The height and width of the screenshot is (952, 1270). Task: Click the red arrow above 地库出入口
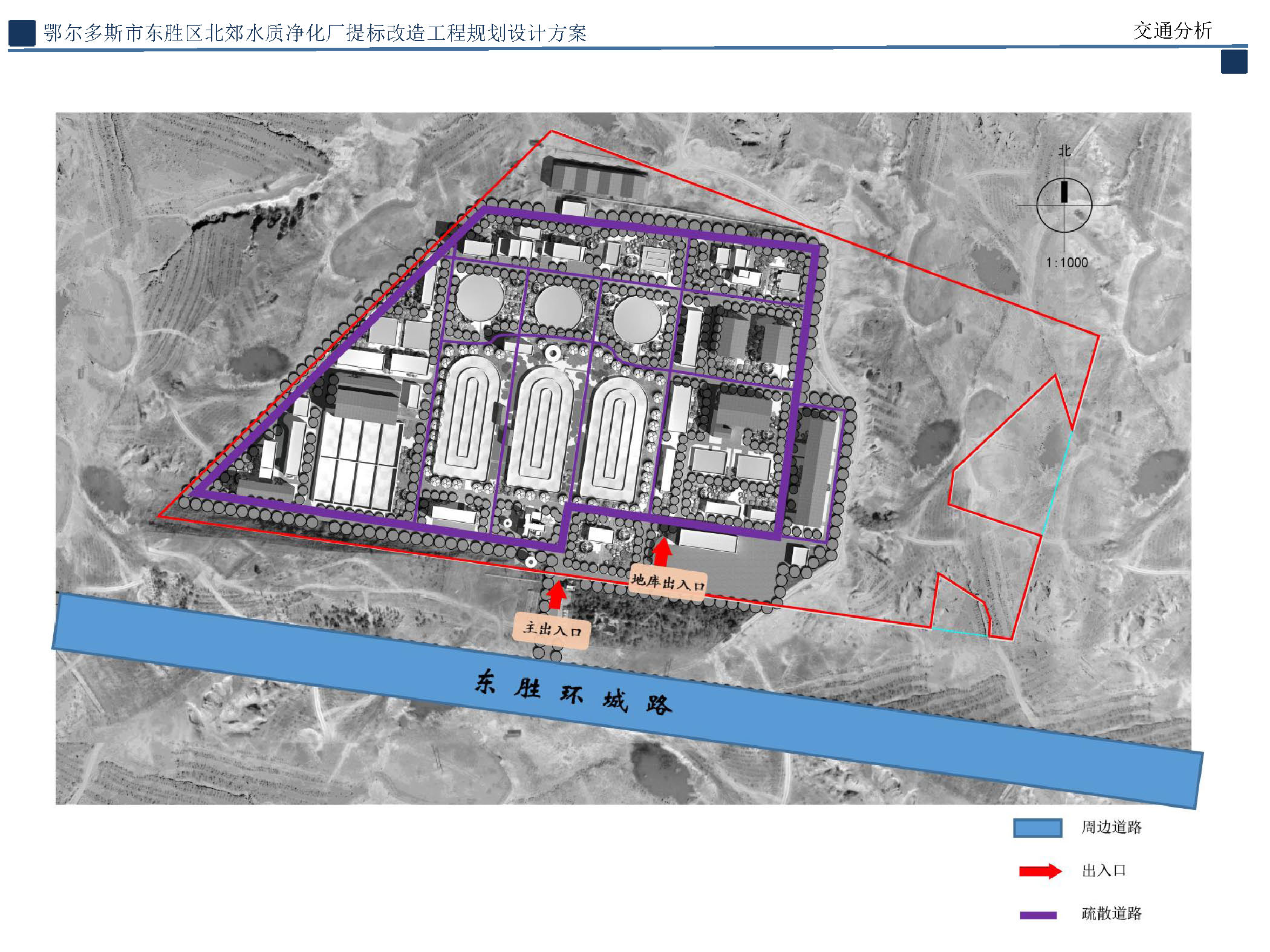click(x=662, y=551)
